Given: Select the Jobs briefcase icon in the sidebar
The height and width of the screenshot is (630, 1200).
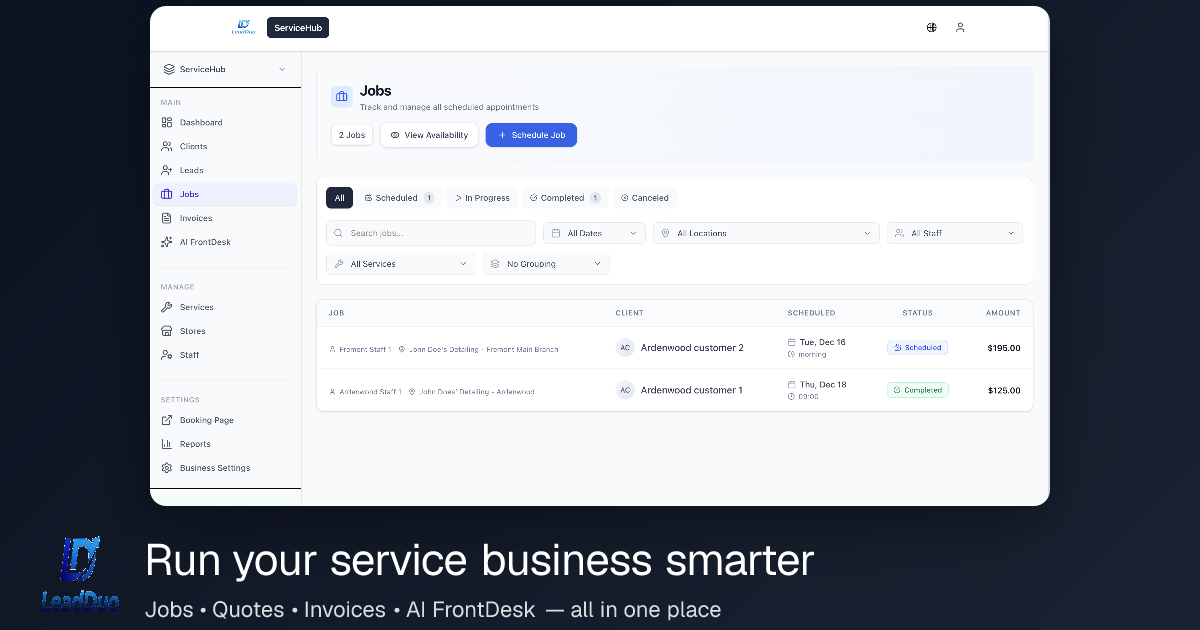Looking at the screenshot, I should (x=167, y=194).
